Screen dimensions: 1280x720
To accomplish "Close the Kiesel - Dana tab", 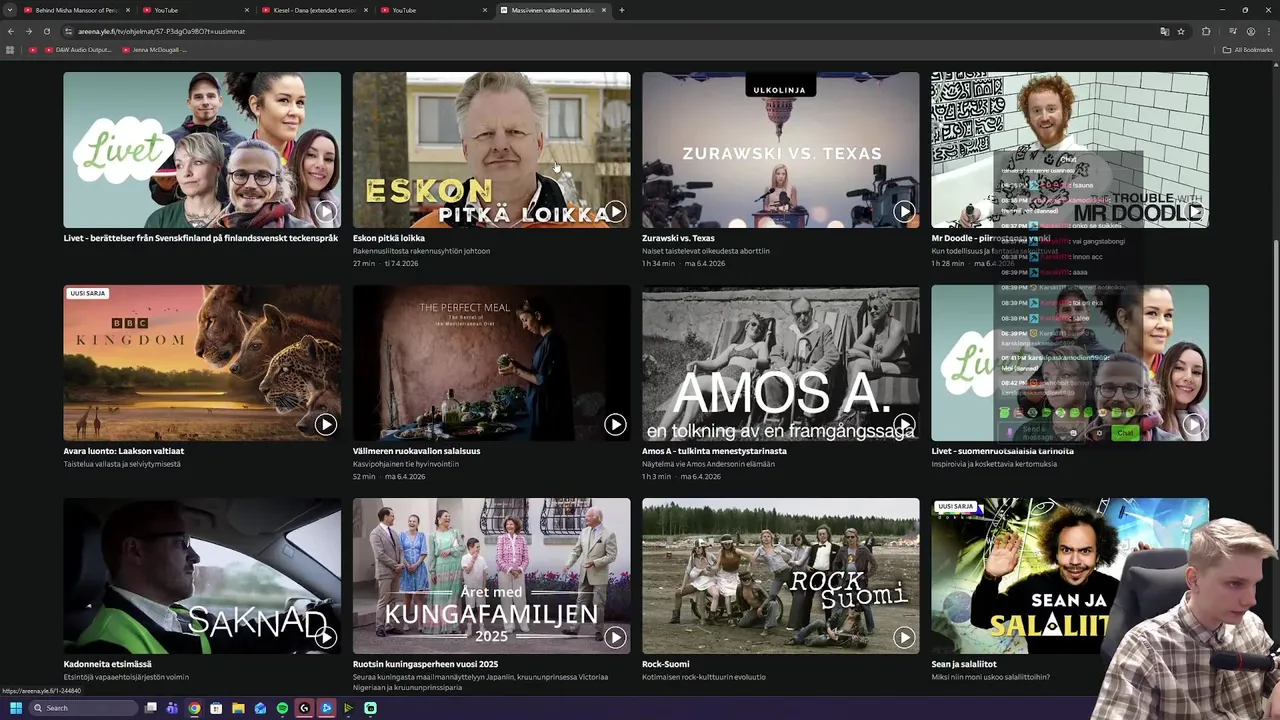I will pos(366,10).
